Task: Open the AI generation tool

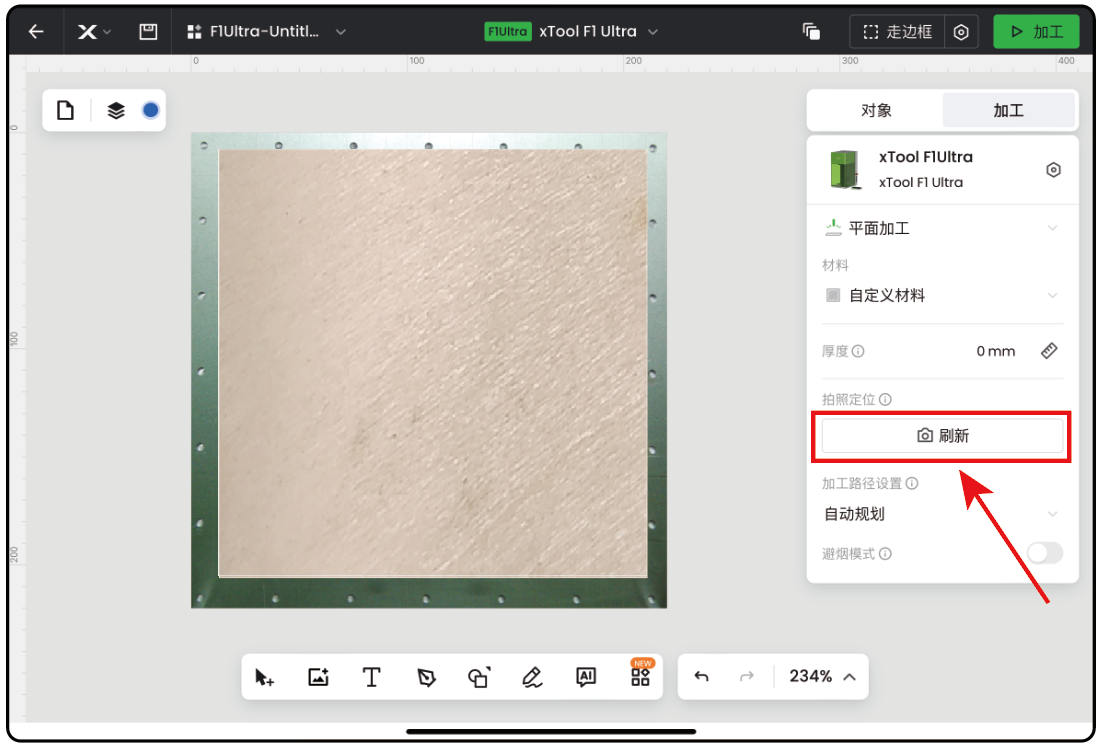Action: (585, 678)
